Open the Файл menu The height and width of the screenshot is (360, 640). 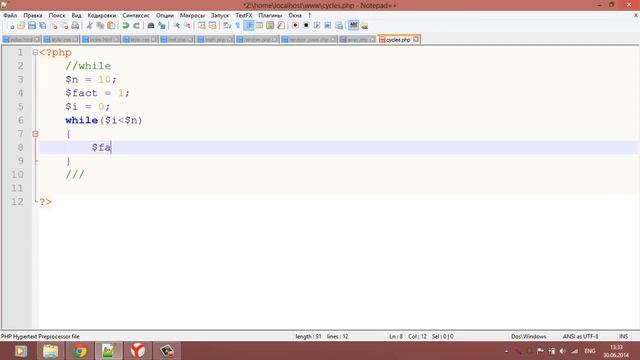(x=10, y=15)
